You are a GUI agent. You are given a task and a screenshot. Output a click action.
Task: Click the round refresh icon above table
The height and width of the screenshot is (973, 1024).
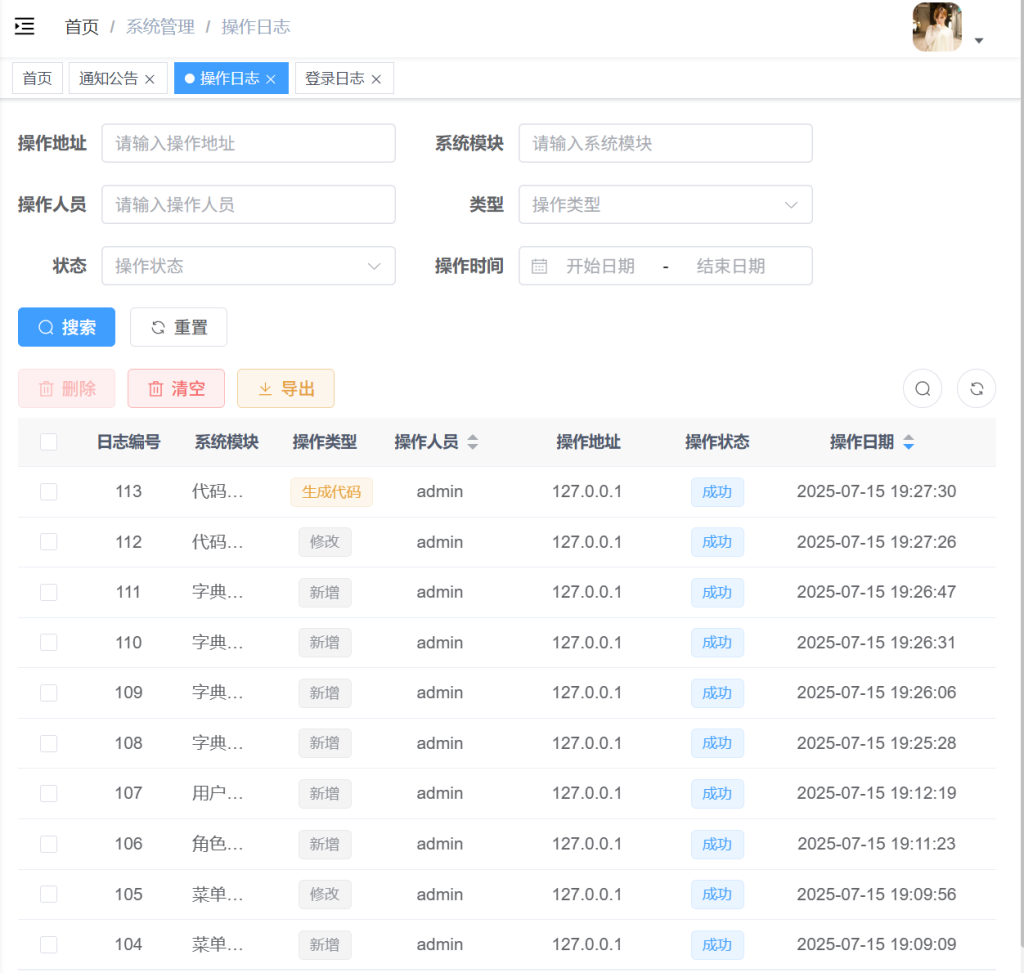click(976, 389)
